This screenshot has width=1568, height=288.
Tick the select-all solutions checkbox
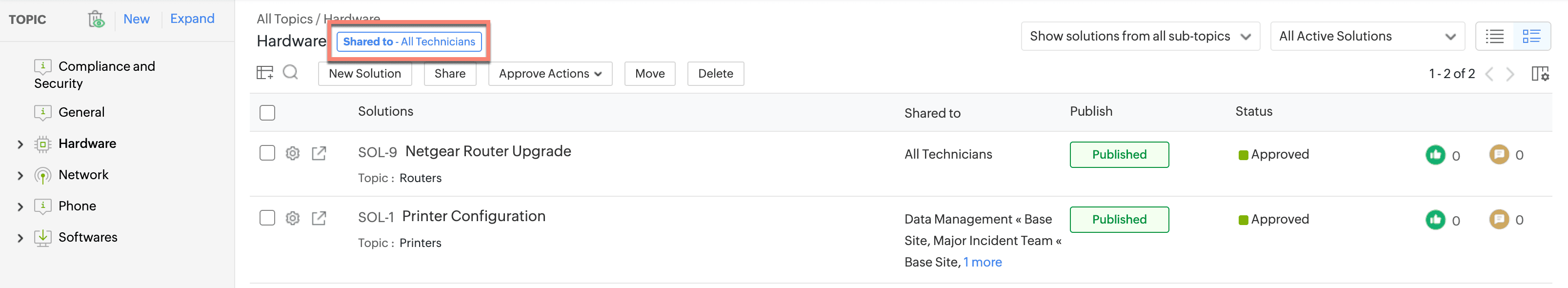[267, 113]
